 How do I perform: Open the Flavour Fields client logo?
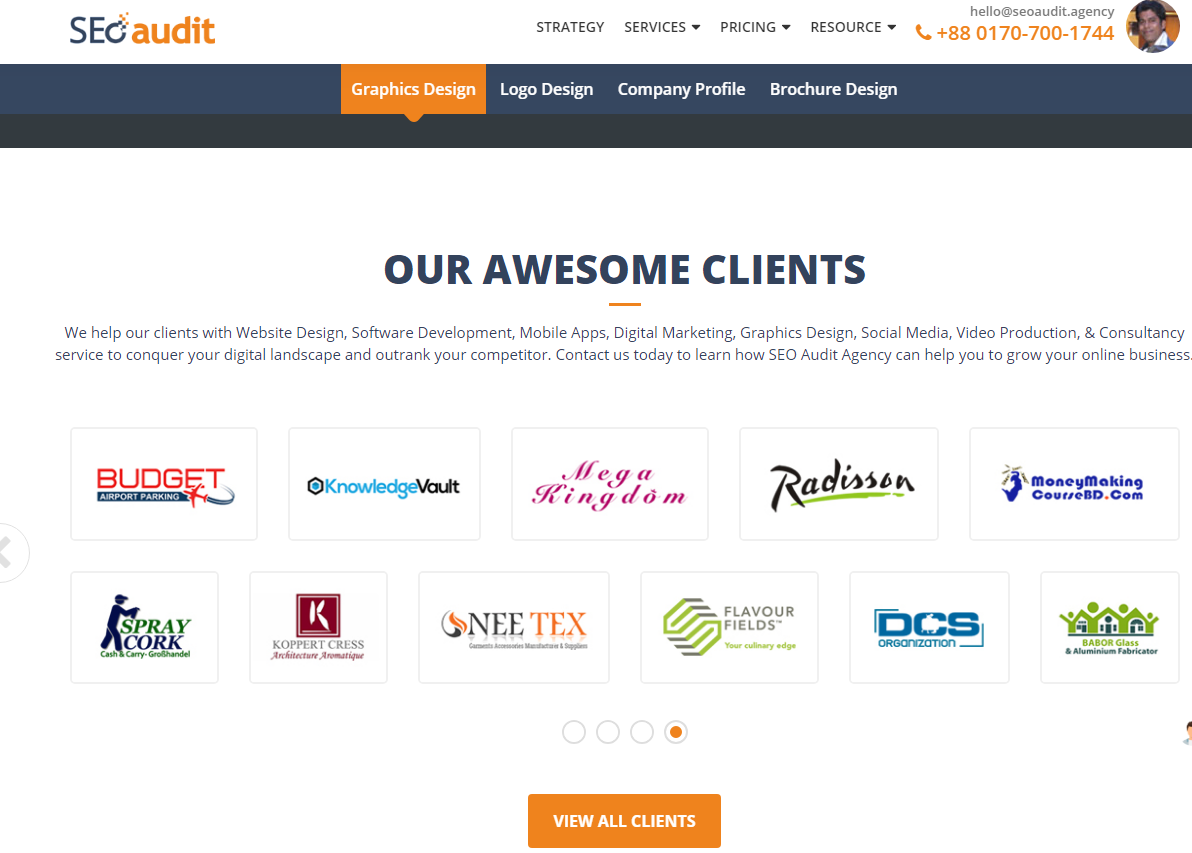click(x=729, y=627)
